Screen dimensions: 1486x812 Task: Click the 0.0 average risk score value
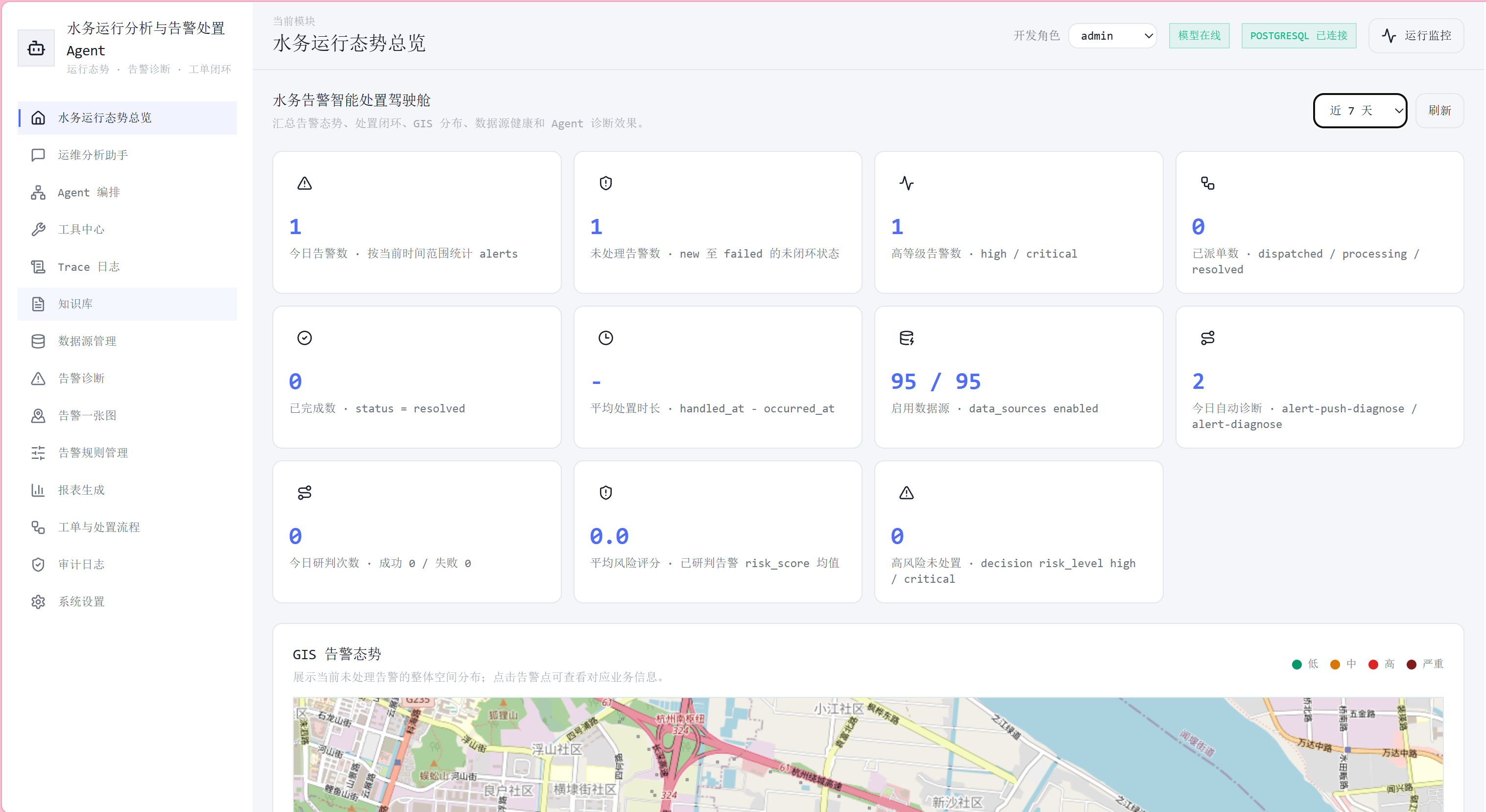609,536
